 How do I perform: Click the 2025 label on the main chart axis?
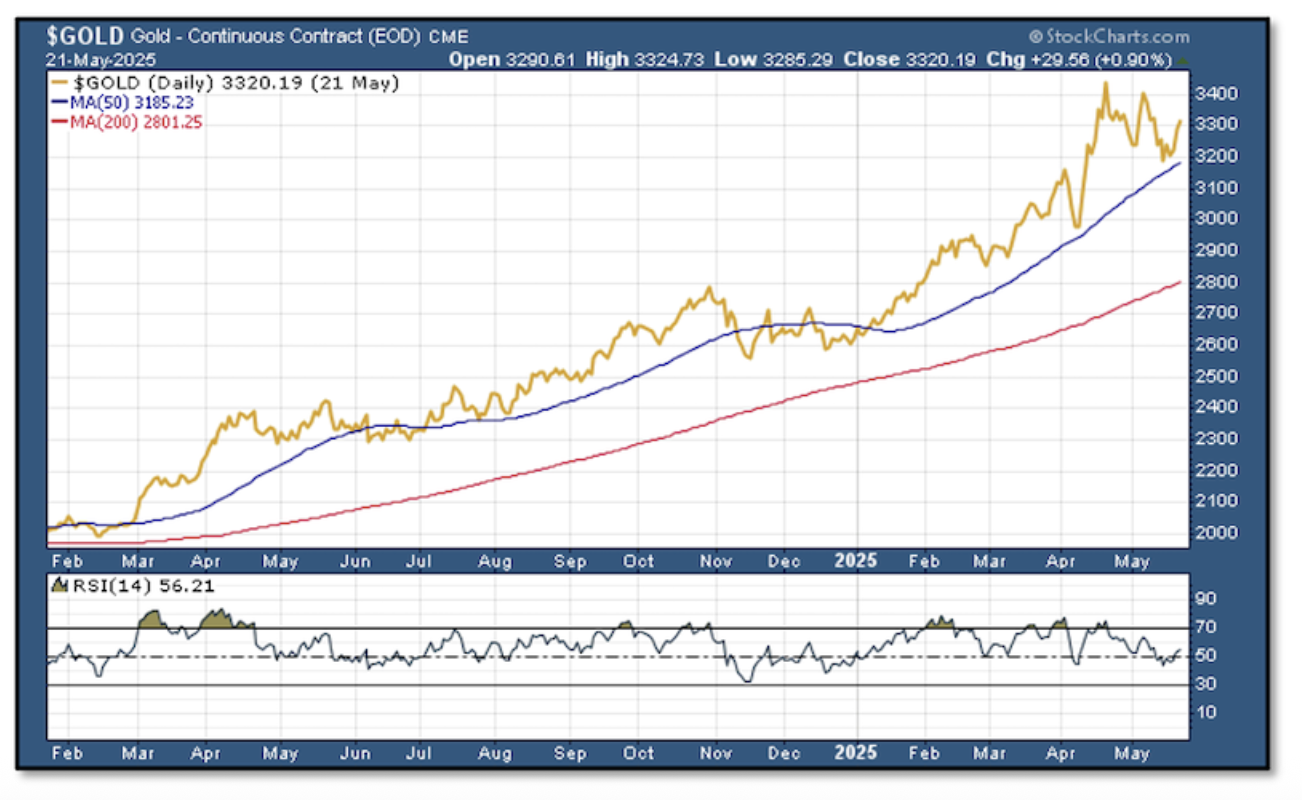pyautogui.click(x=855, y=561)
